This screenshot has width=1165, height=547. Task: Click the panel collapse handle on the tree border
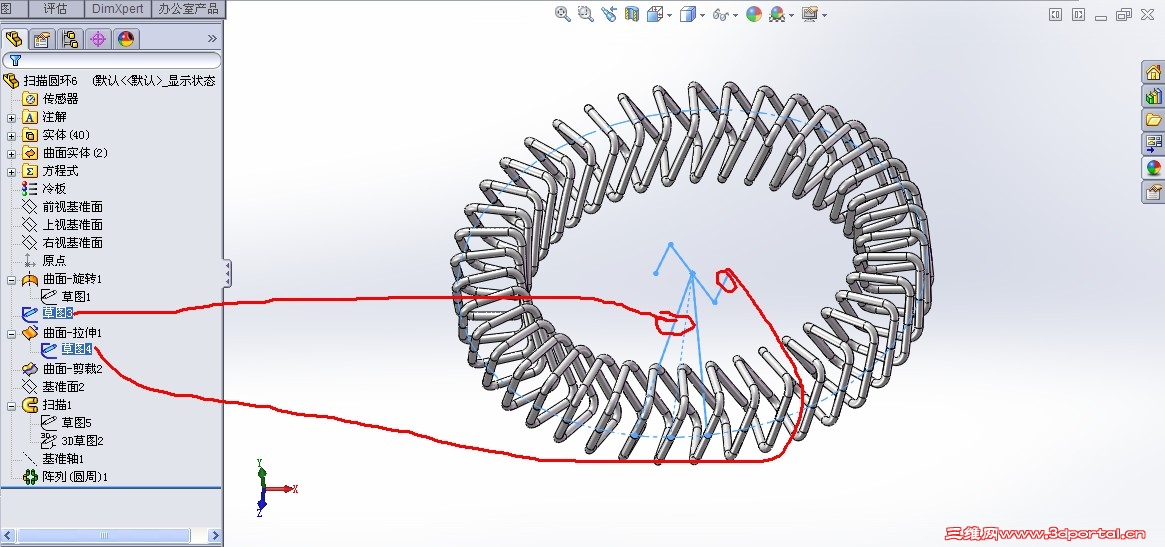227,274
